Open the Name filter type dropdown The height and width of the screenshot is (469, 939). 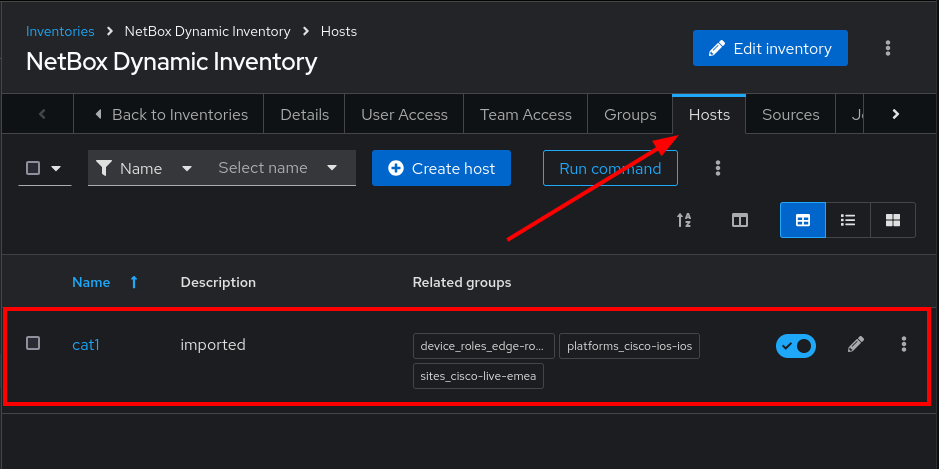tap(145, 168)
